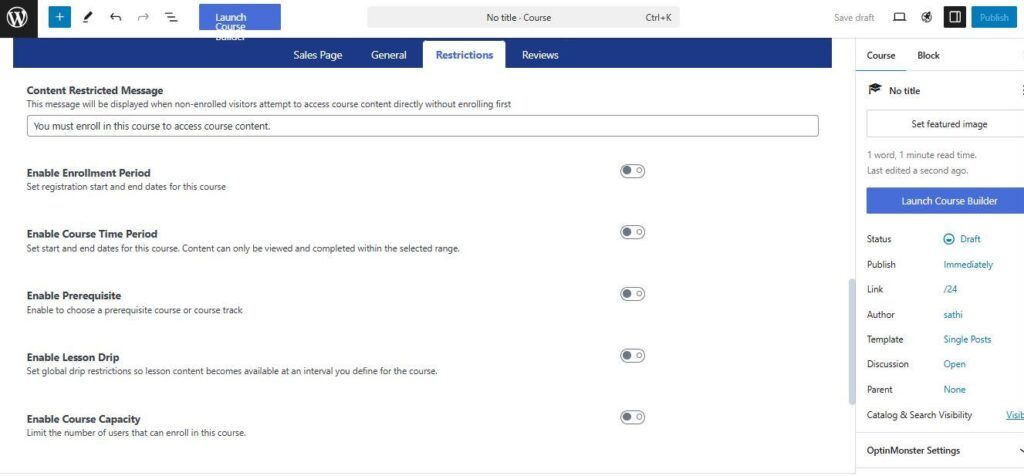The height and width of the screenshot is (476, 1024).
Task: Turn on Enable Prerequisite switch
Action: click(x=632, y=294)
